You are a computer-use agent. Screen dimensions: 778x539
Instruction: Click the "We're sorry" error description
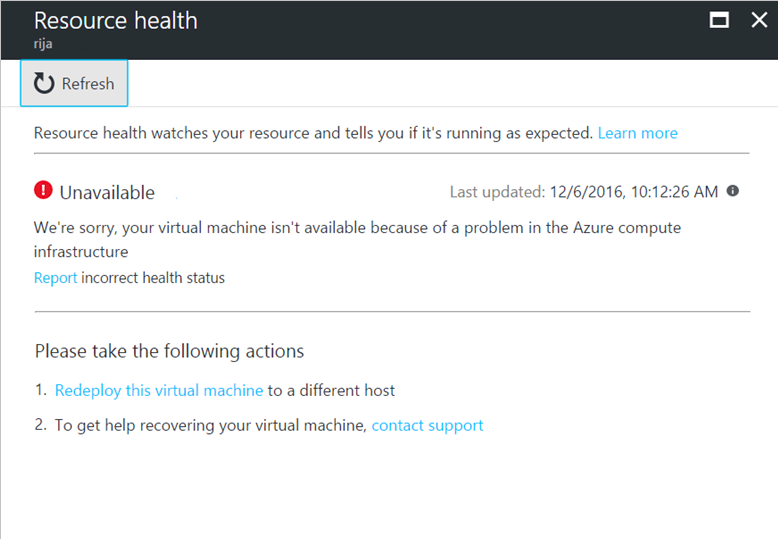[x=357, y=240]
